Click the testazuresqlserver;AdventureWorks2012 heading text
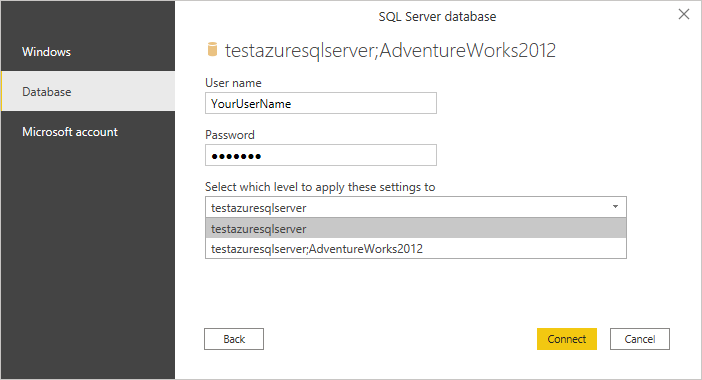Image resolution: width=702 pixels, height=380 pixels. click(x=390, y=50)
